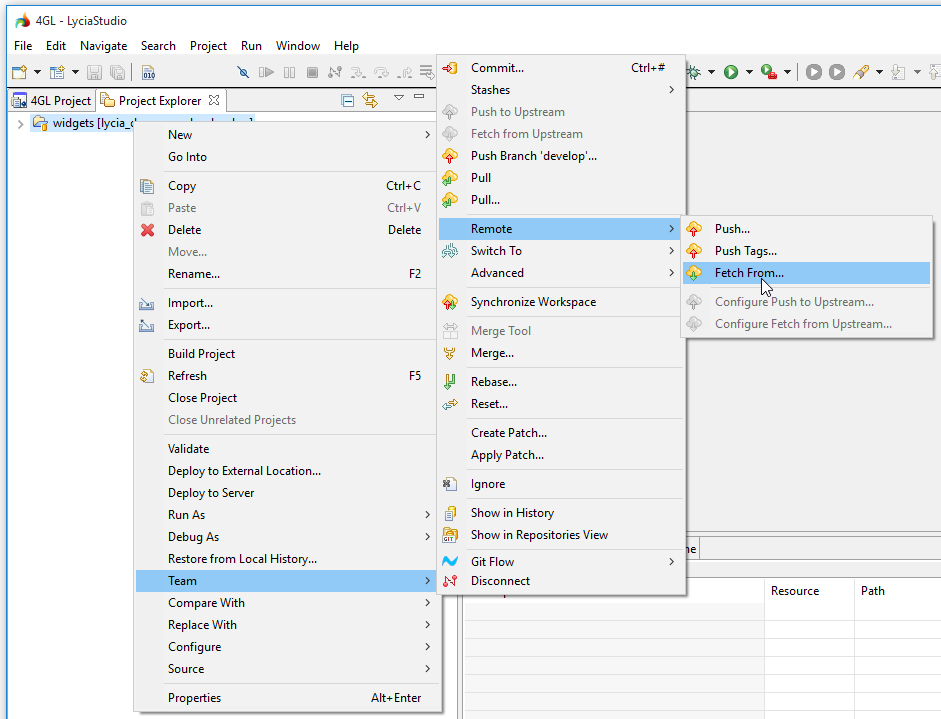
Task: Switch to the 4GL Project tab
Action: 51,100
